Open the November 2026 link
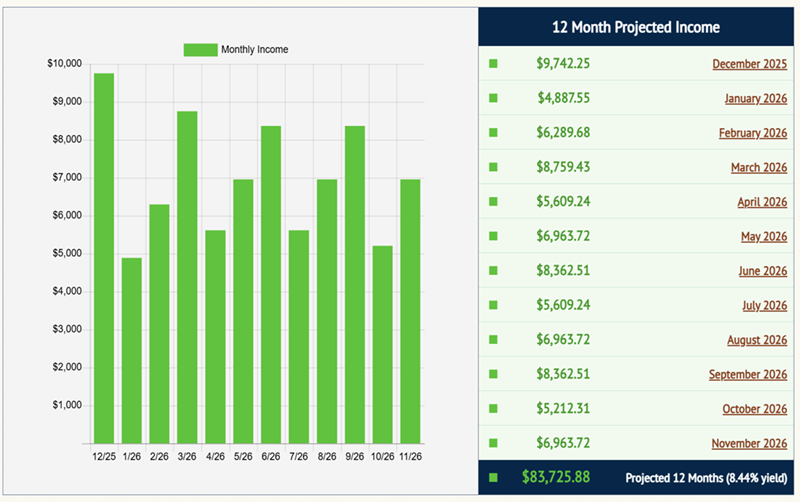 (x=749, y=443)
